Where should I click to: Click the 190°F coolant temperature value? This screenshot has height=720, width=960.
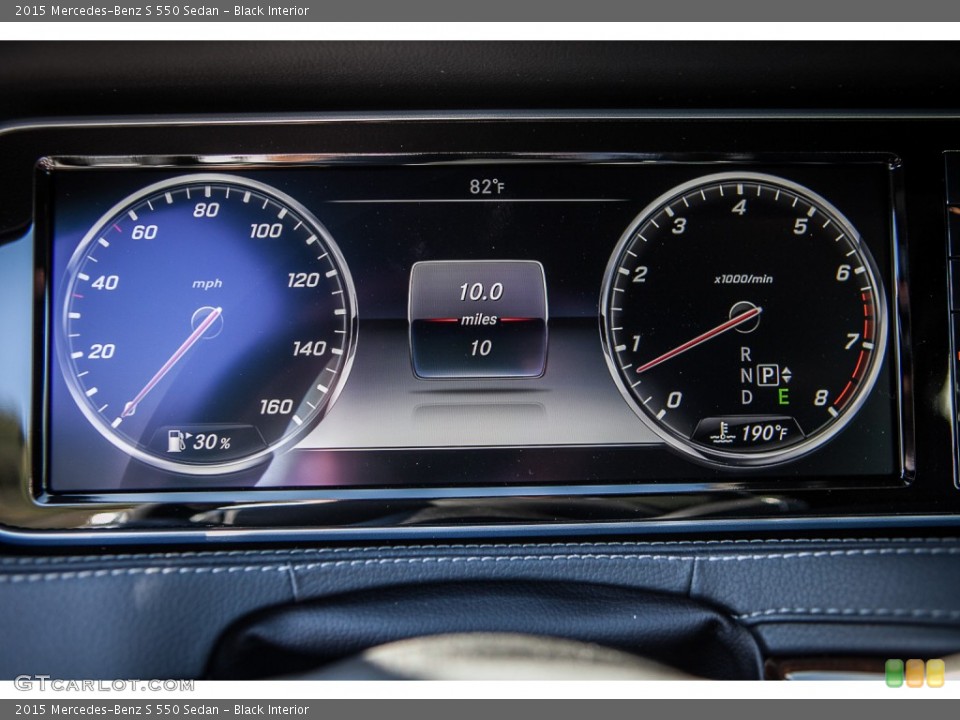763,433
